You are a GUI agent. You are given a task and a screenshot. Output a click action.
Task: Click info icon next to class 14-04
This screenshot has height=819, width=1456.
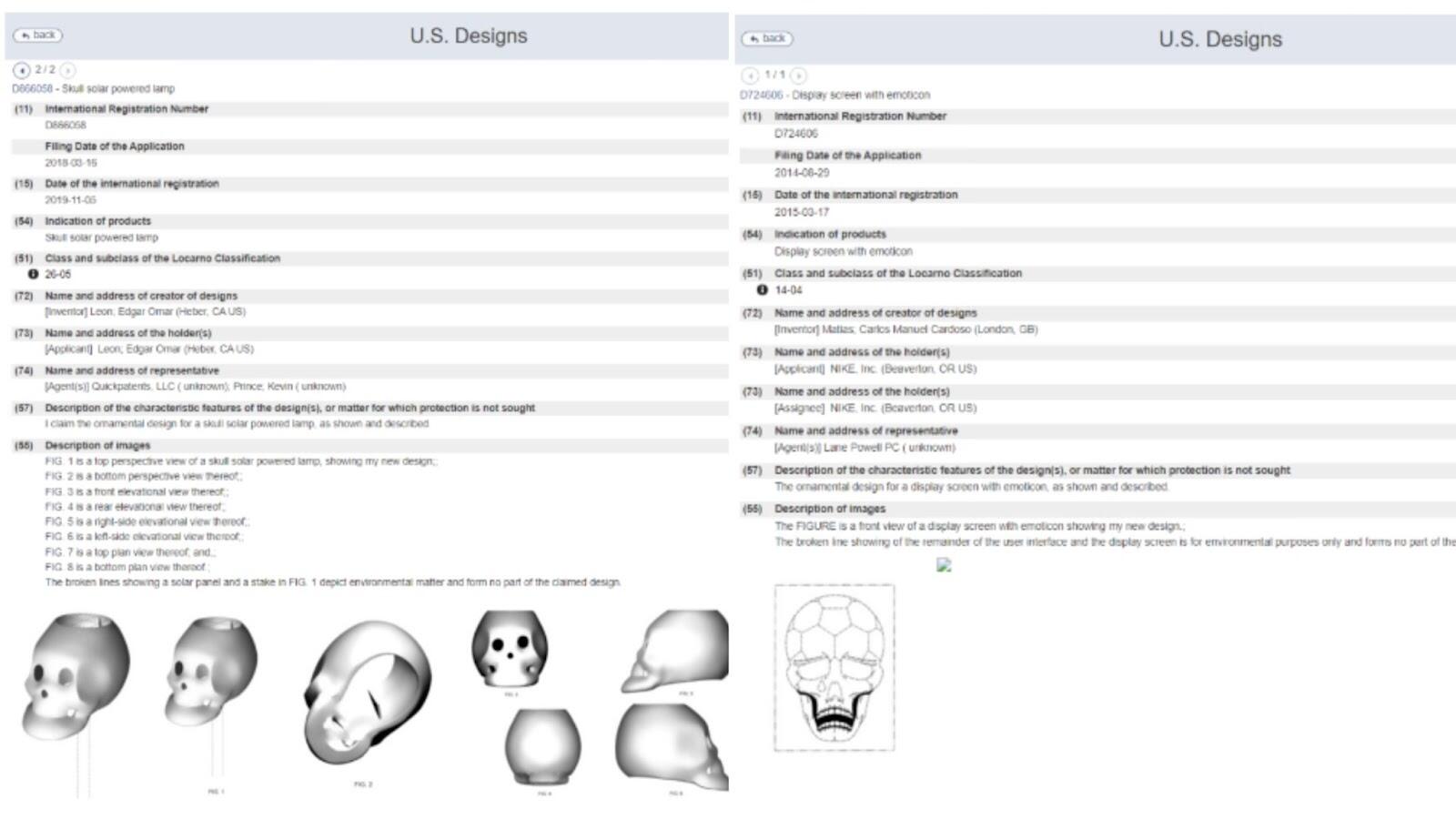[762, 290]
